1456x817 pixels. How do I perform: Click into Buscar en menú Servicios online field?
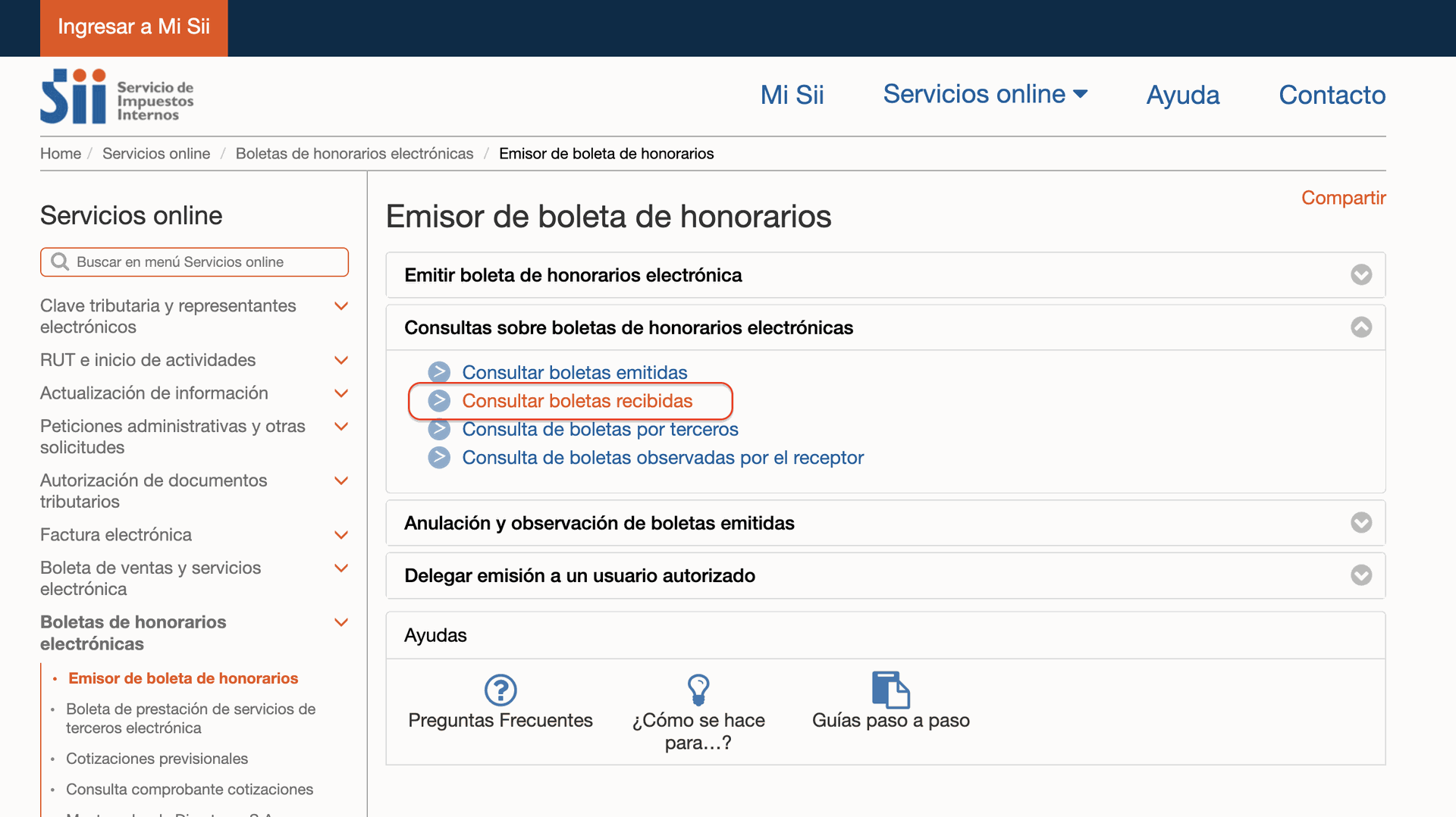coord(194,262)
